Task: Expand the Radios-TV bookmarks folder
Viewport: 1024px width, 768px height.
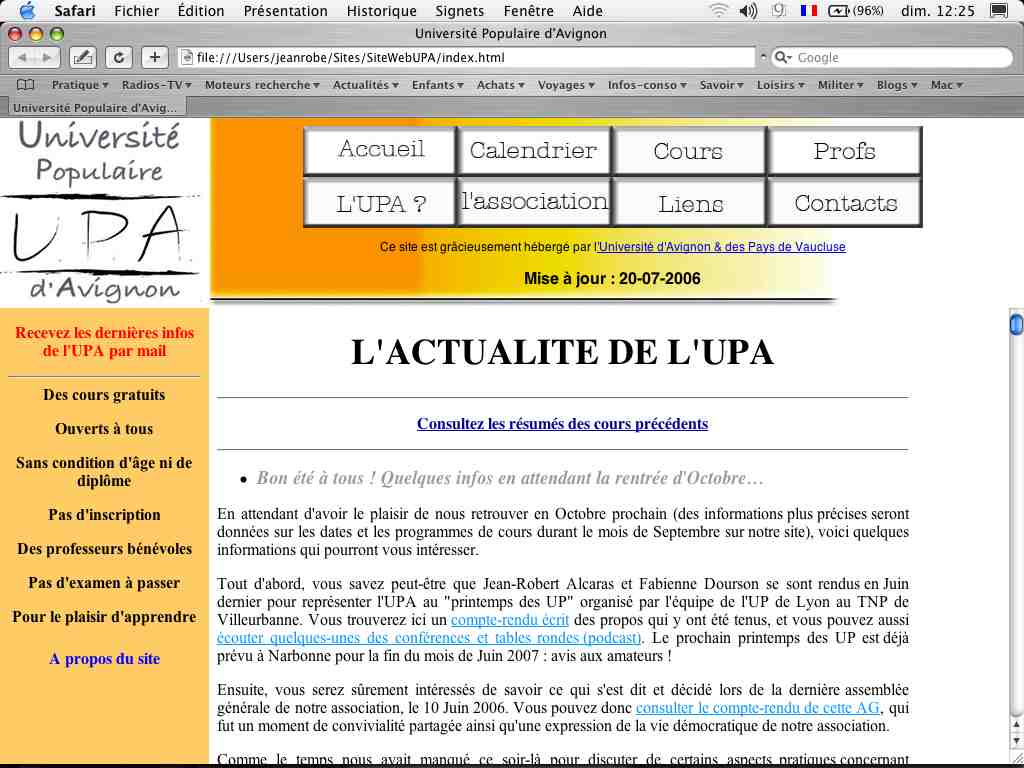Action: point(157,85)
